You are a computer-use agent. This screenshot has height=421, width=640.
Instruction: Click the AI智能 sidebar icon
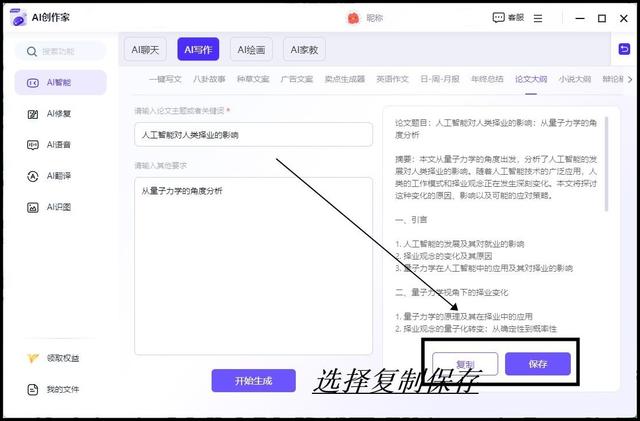33,83
